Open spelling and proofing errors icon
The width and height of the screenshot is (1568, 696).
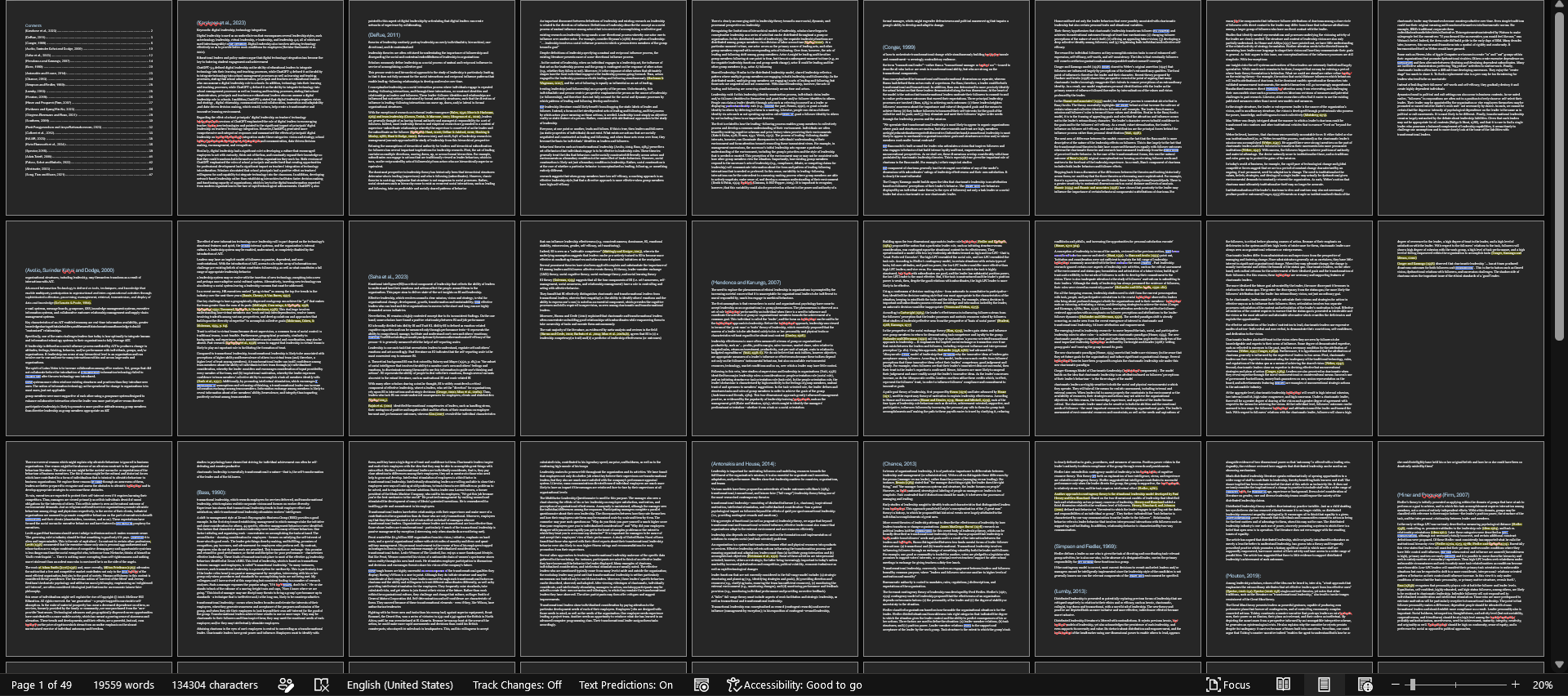click(322, 685)
